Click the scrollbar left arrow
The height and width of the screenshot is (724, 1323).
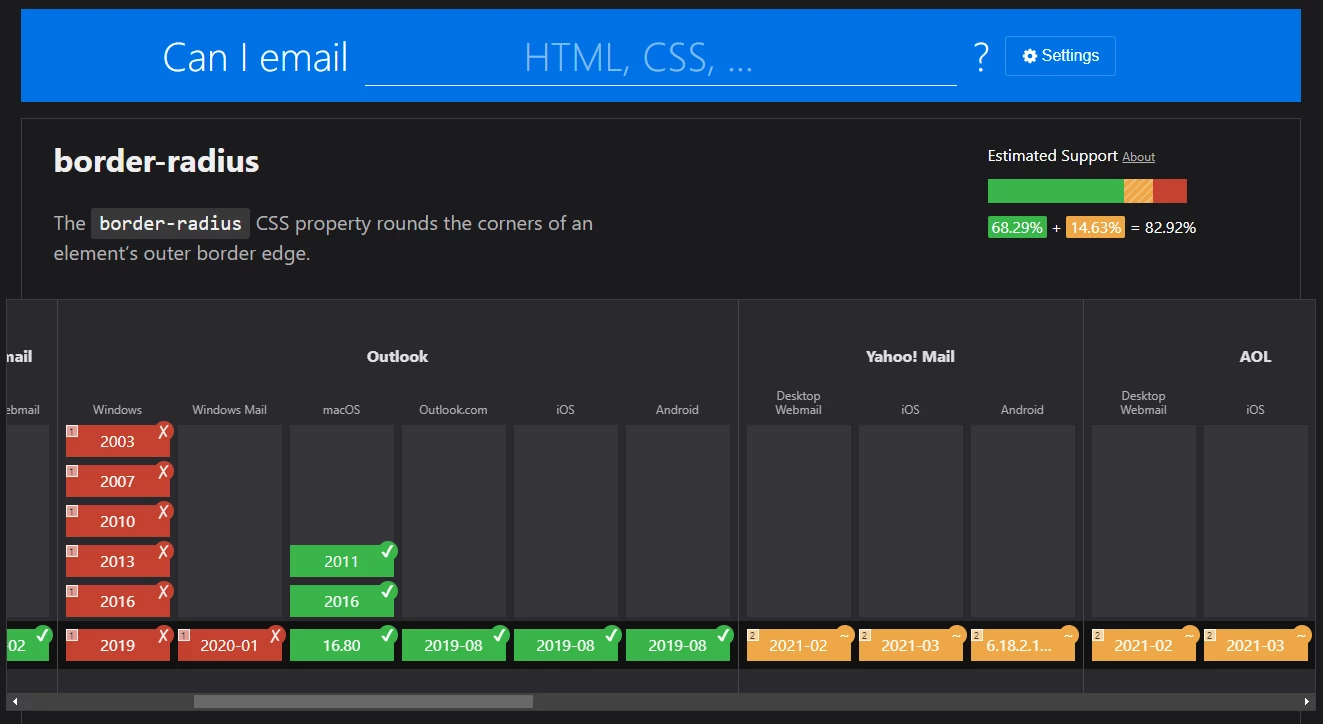[x=15, y=702]
